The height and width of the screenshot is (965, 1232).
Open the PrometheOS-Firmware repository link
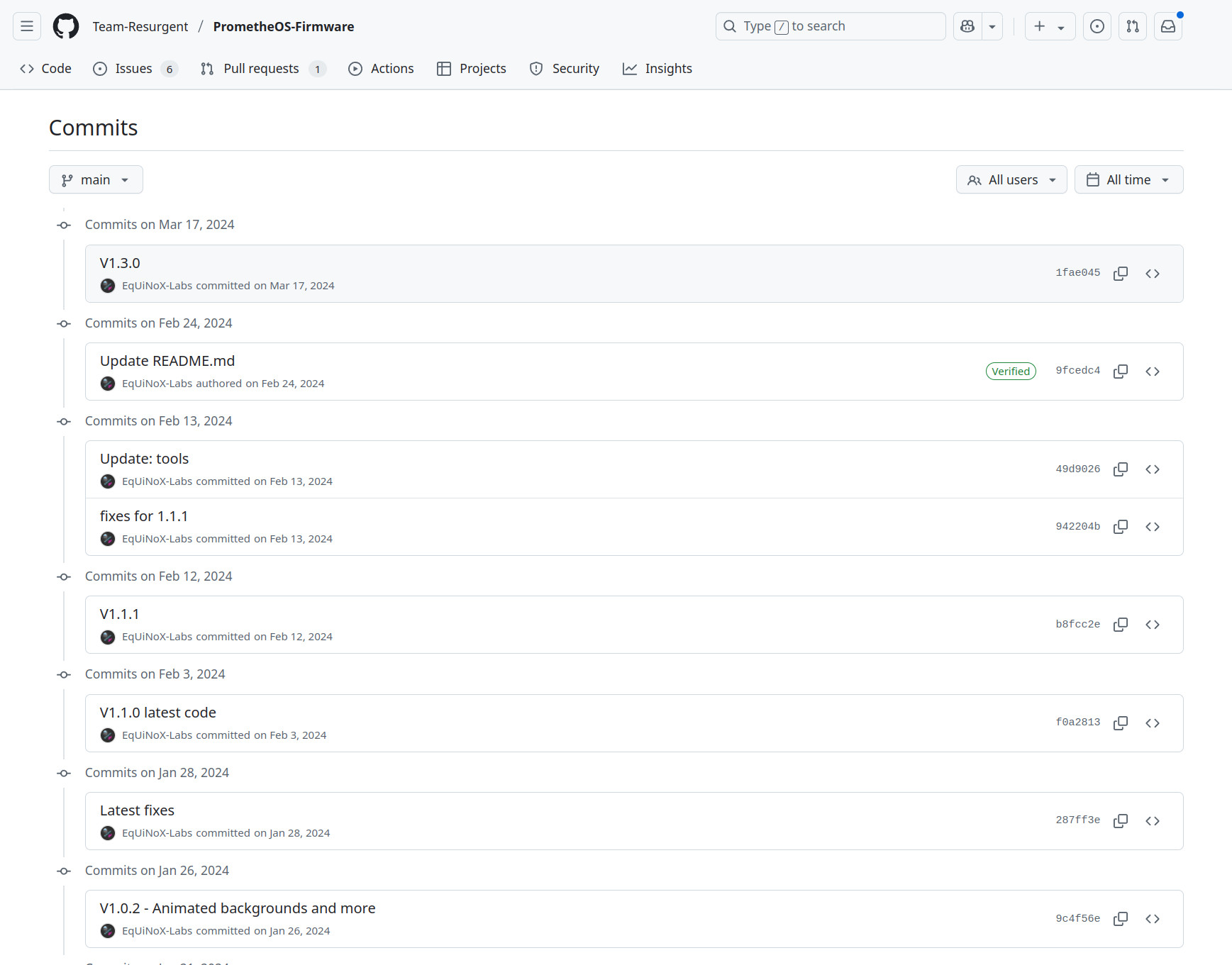pyautogui.click(x=284, y=26)
